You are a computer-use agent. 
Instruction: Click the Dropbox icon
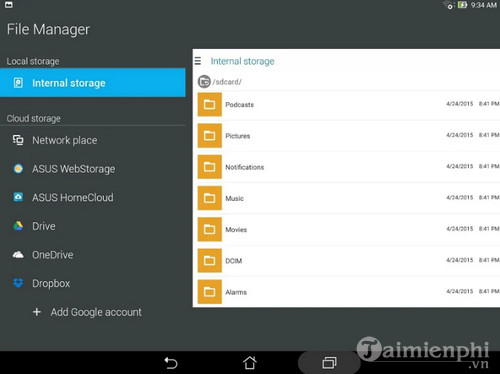pos(18,283)
